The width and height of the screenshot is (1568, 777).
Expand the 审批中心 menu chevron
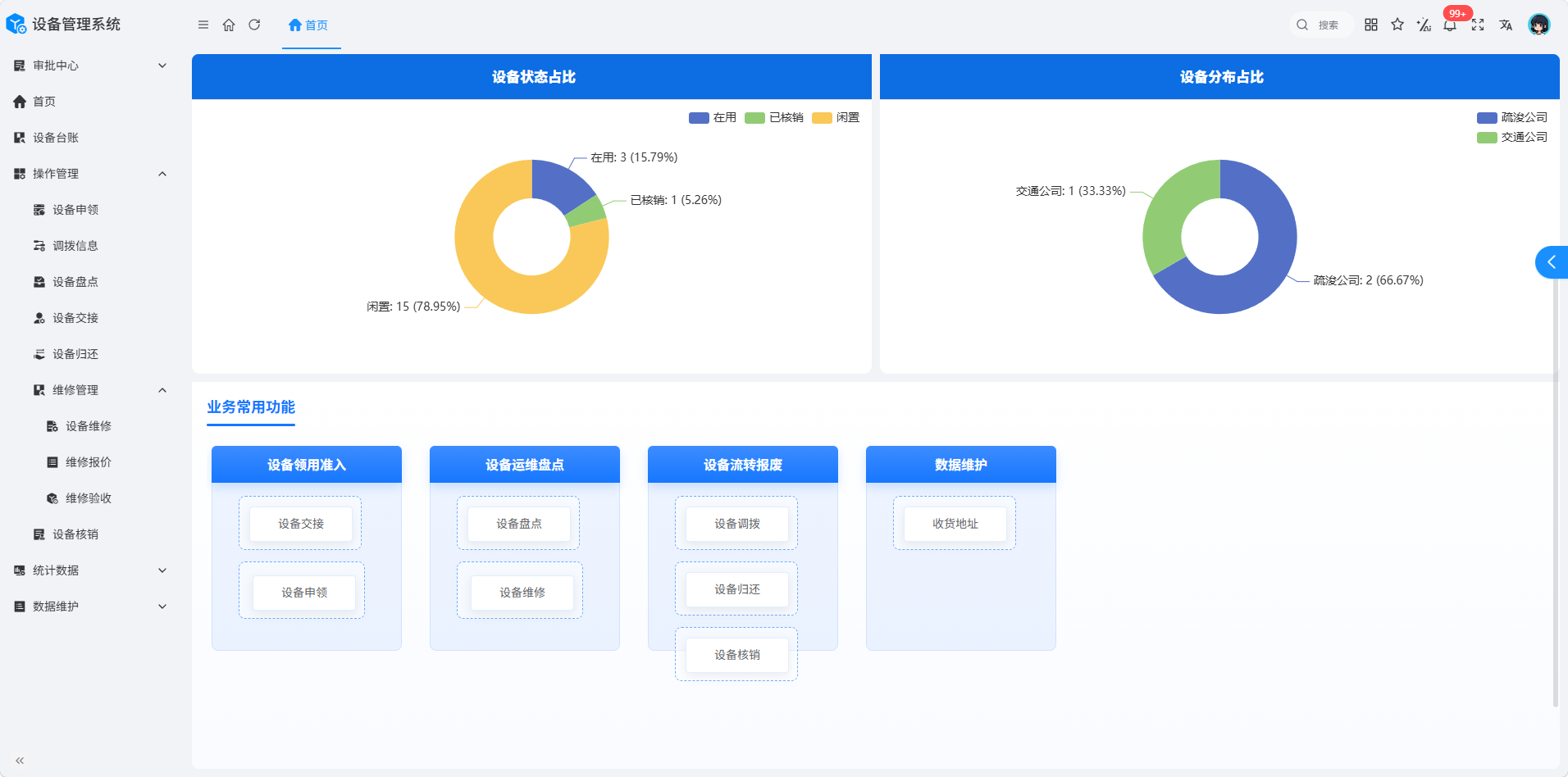pos(162,66)
